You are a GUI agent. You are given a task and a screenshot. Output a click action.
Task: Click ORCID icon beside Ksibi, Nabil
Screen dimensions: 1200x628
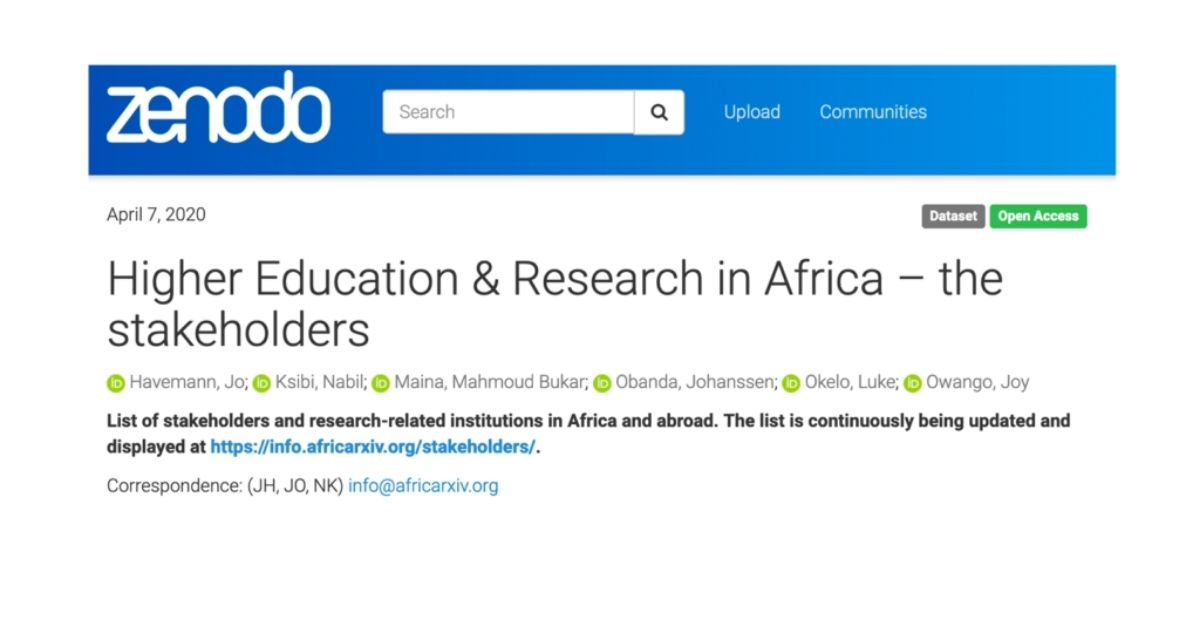(262, 383)
